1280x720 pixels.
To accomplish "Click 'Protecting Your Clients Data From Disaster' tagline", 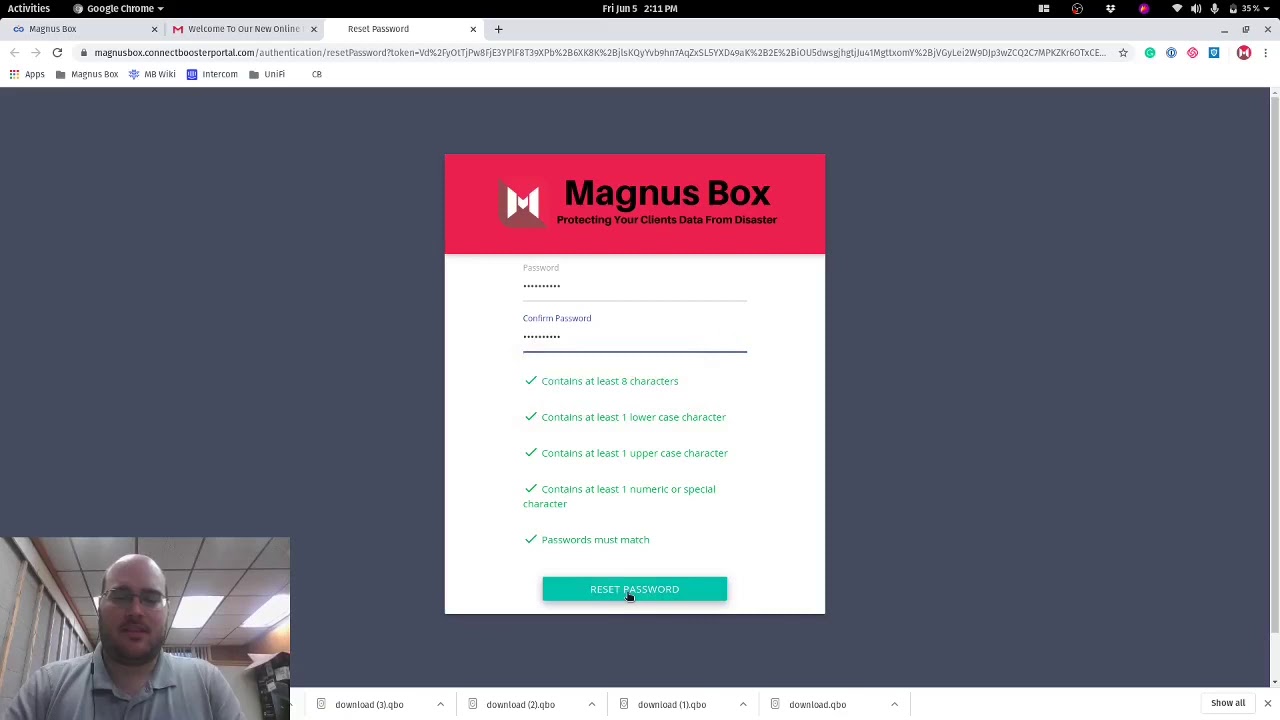I will (667, 220).
